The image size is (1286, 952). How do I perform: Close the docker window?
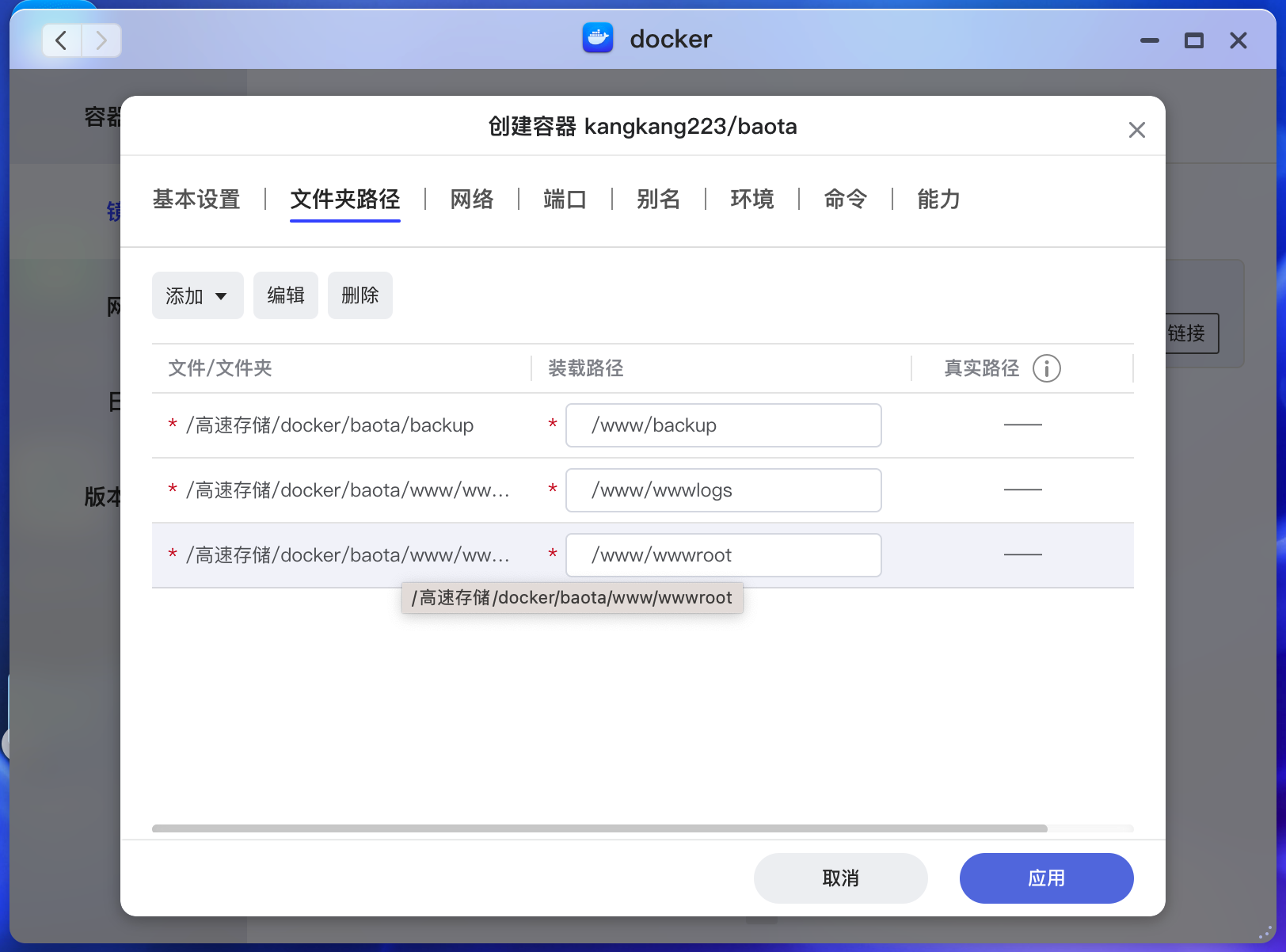(x=1238, y=40)
